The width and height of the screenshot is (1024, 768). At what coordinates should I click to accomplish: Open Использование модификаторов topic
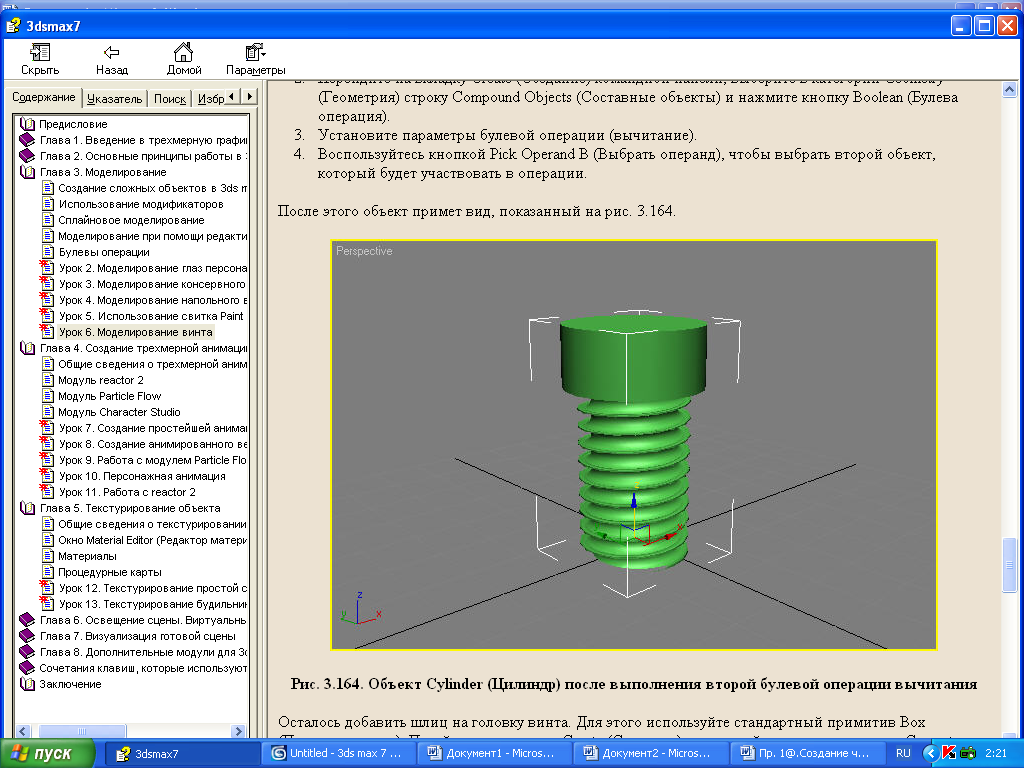[140, 204]
